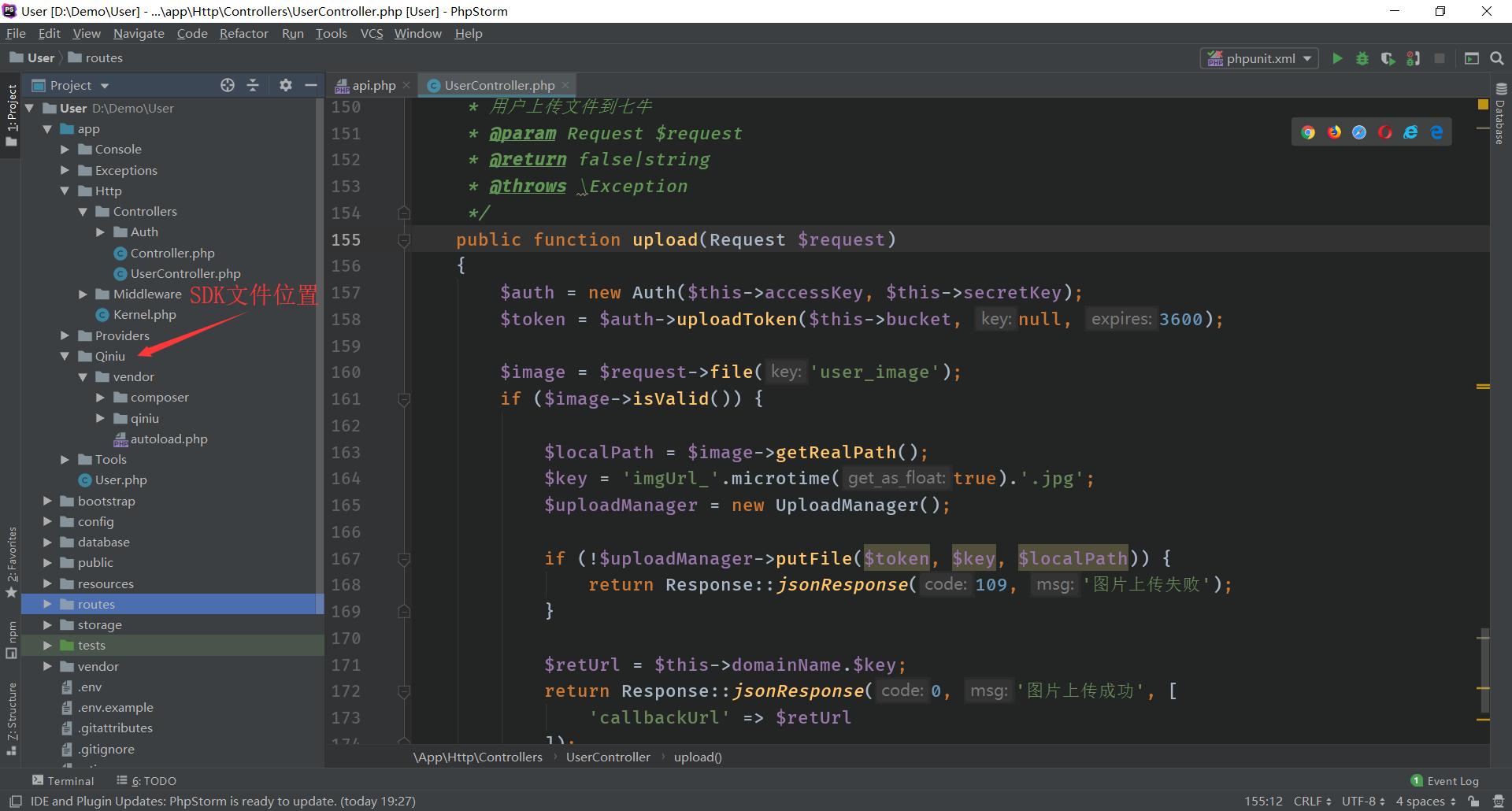Viewport: 1512px width, 811px height.
Task: Close the UserController.php tab
Action: (x=565, y=85)
